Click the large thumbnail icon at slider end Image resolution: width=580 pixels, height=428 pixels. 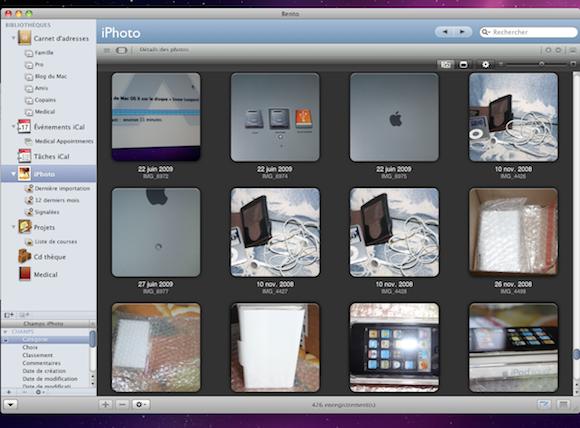pos(573,64)
